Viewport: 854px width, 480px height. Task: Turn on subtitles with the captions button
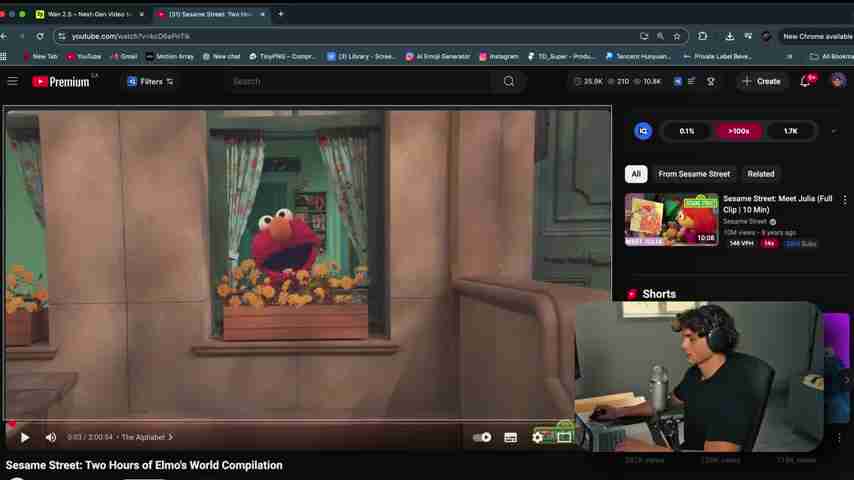[510, 438]
